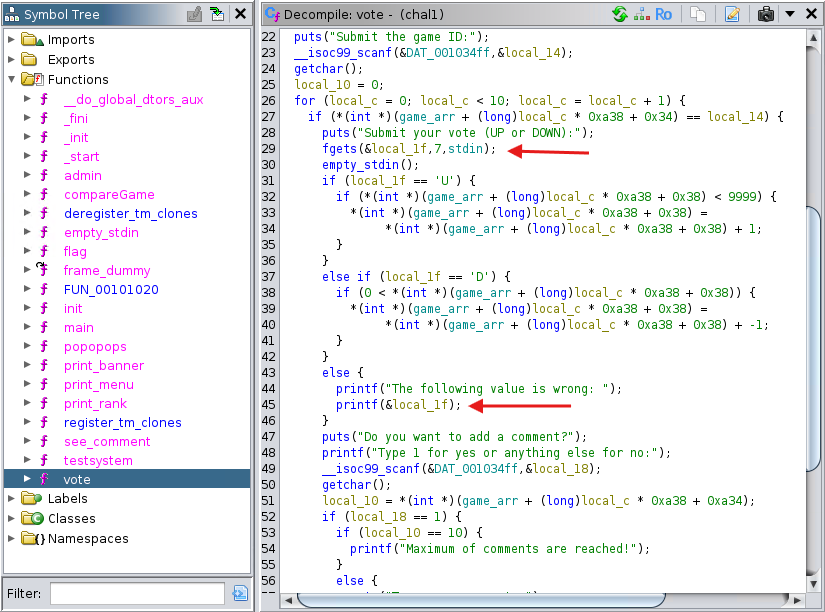
Task: Select the Functions folder icon
Action: [32, 79]
